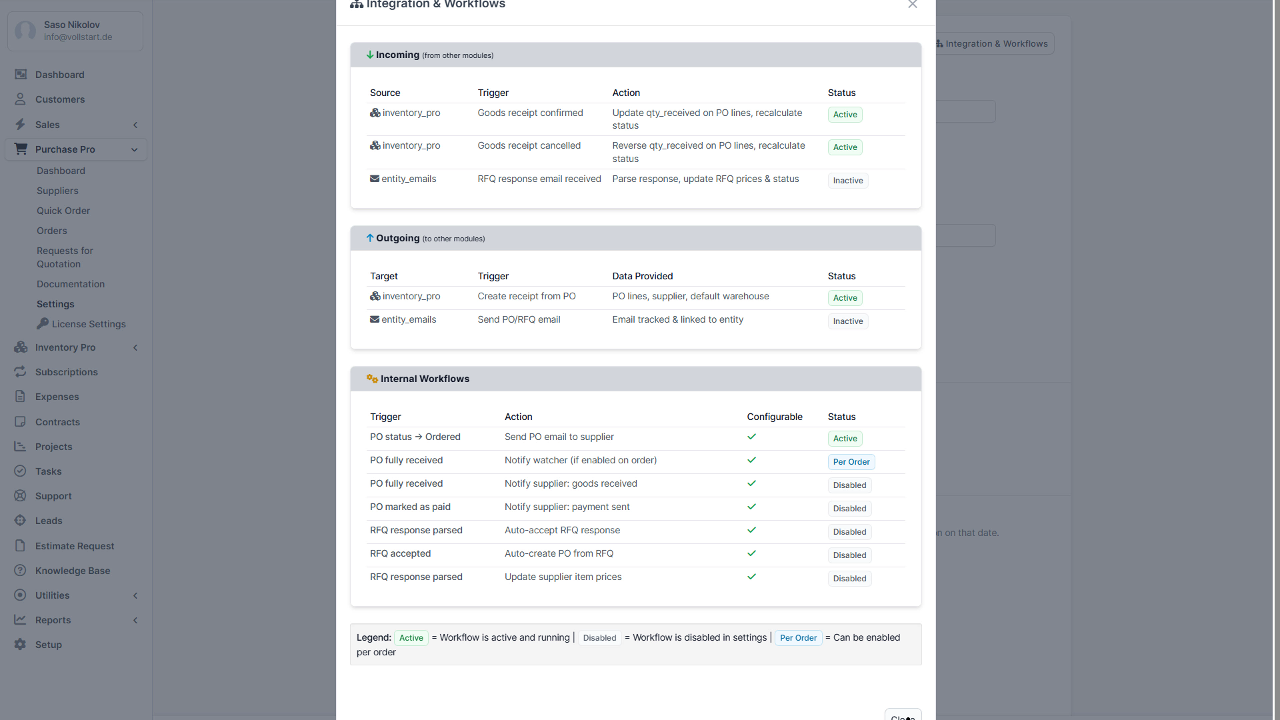The height and width of the screenshot is (720, 1280).
Task: Click Active badge for Goods receipt confirmed
Action: tap(845, 115)
